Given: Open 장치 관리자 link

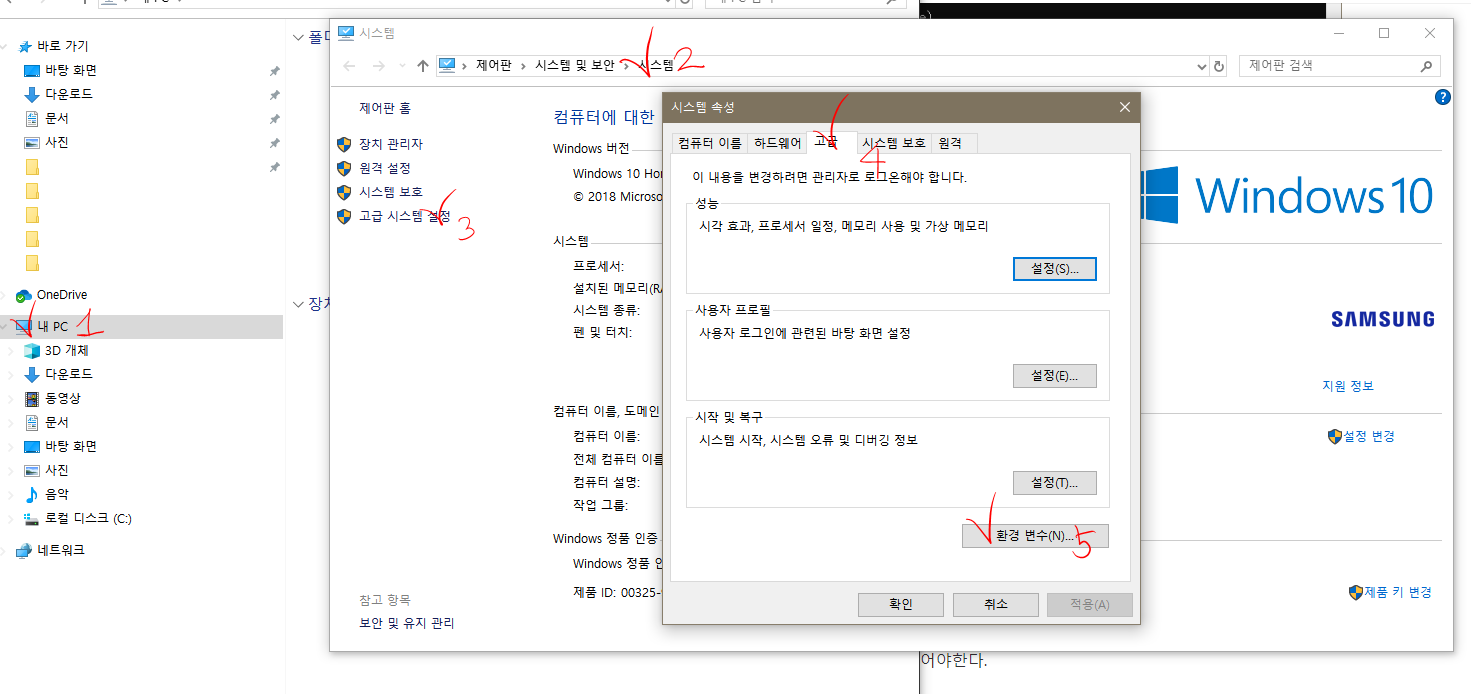Looking at the screenshot, I should [391, 144].
